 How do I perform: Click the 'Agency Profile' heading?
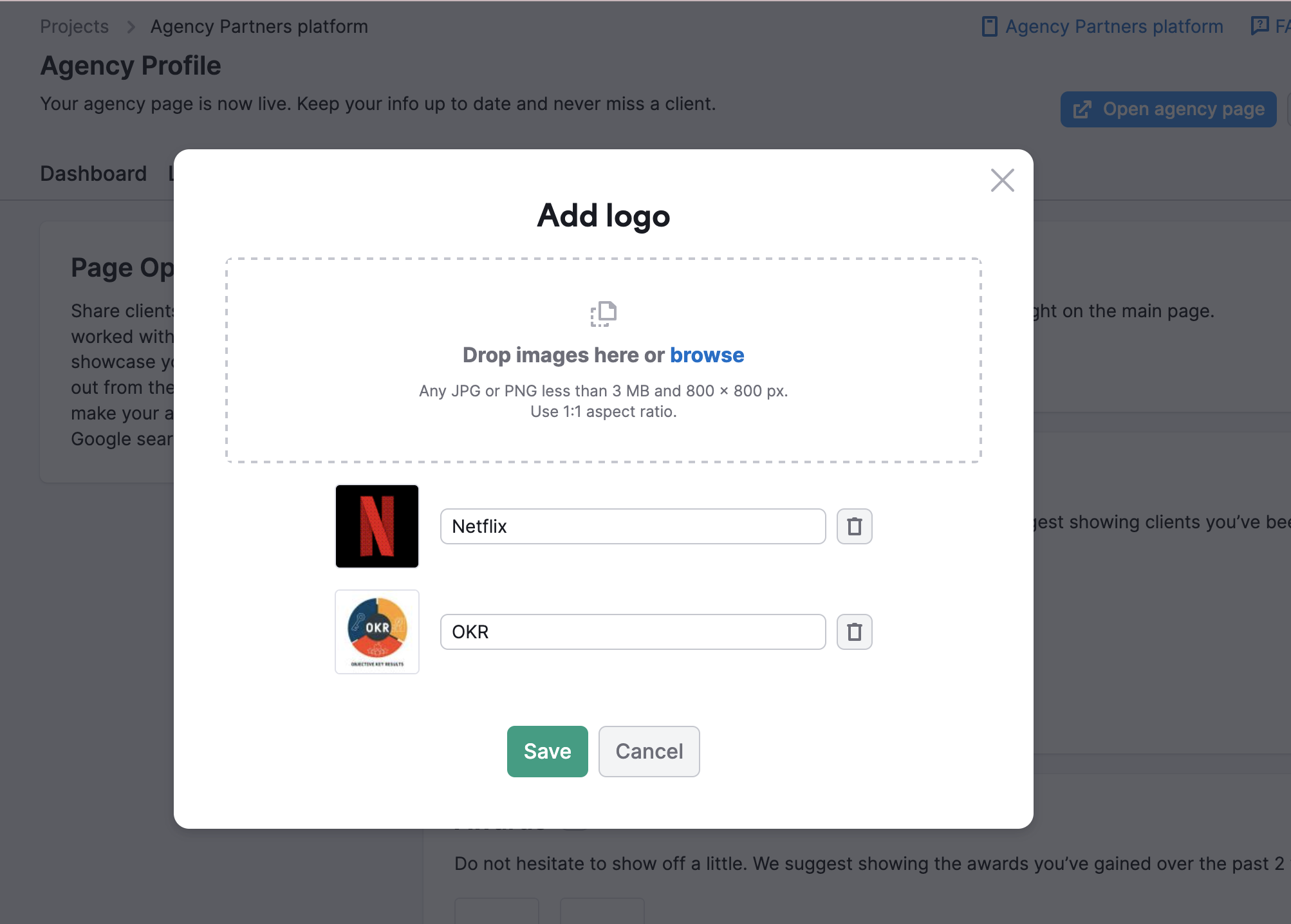click(131, 66)
